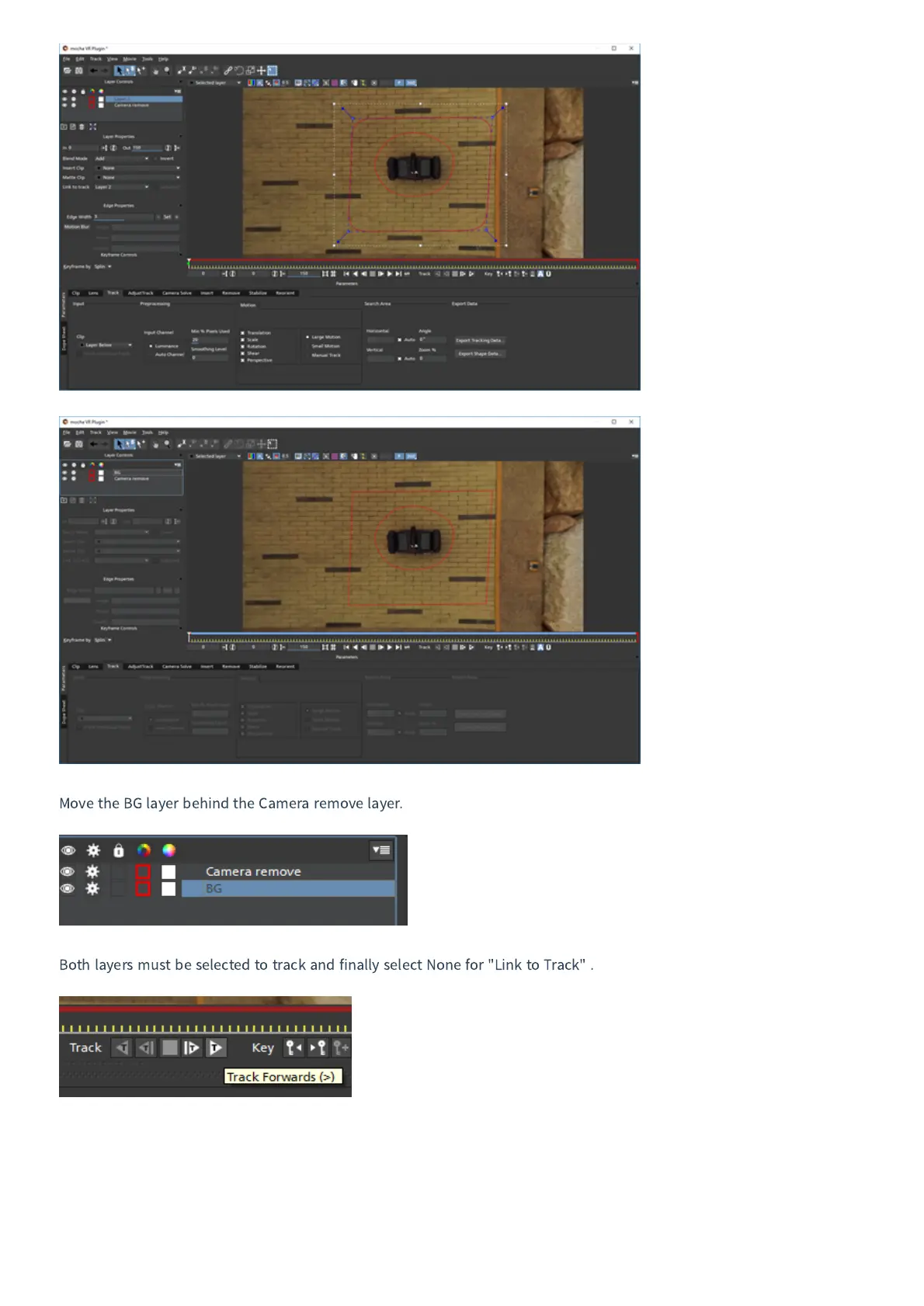
Task: Click Smoothing Level field in first screenshot
Action: click(x=210, y=358)
